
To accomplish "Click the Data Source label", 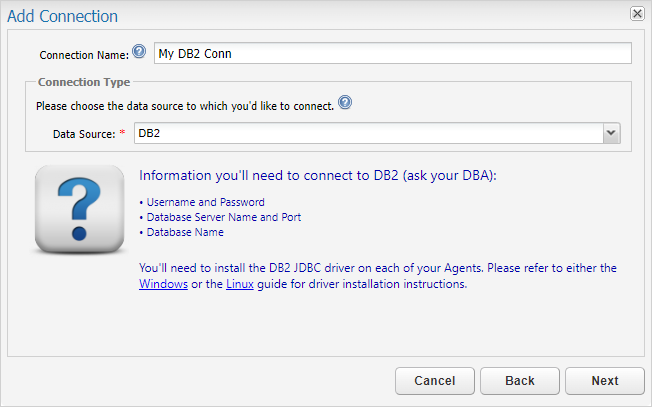I will click(x=84, y=133).
